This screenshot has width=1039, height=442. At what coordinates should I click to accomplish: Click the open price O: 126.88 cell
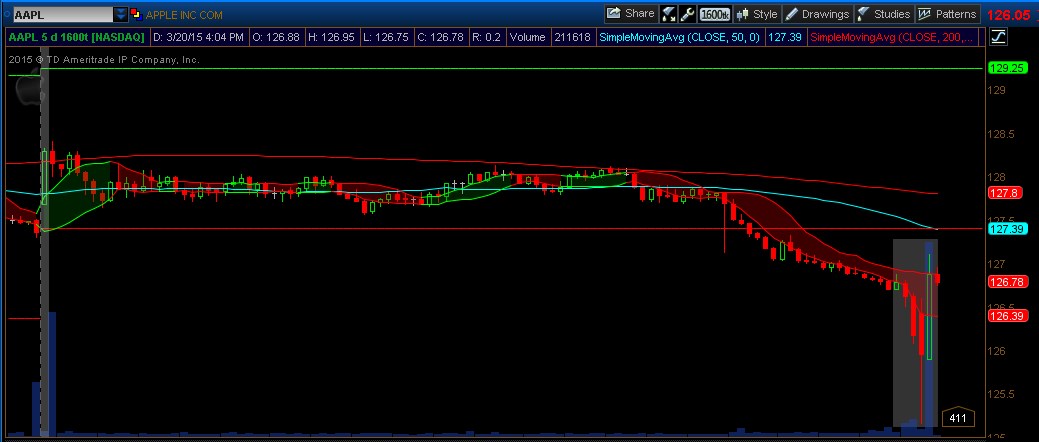tap(277, 38)
